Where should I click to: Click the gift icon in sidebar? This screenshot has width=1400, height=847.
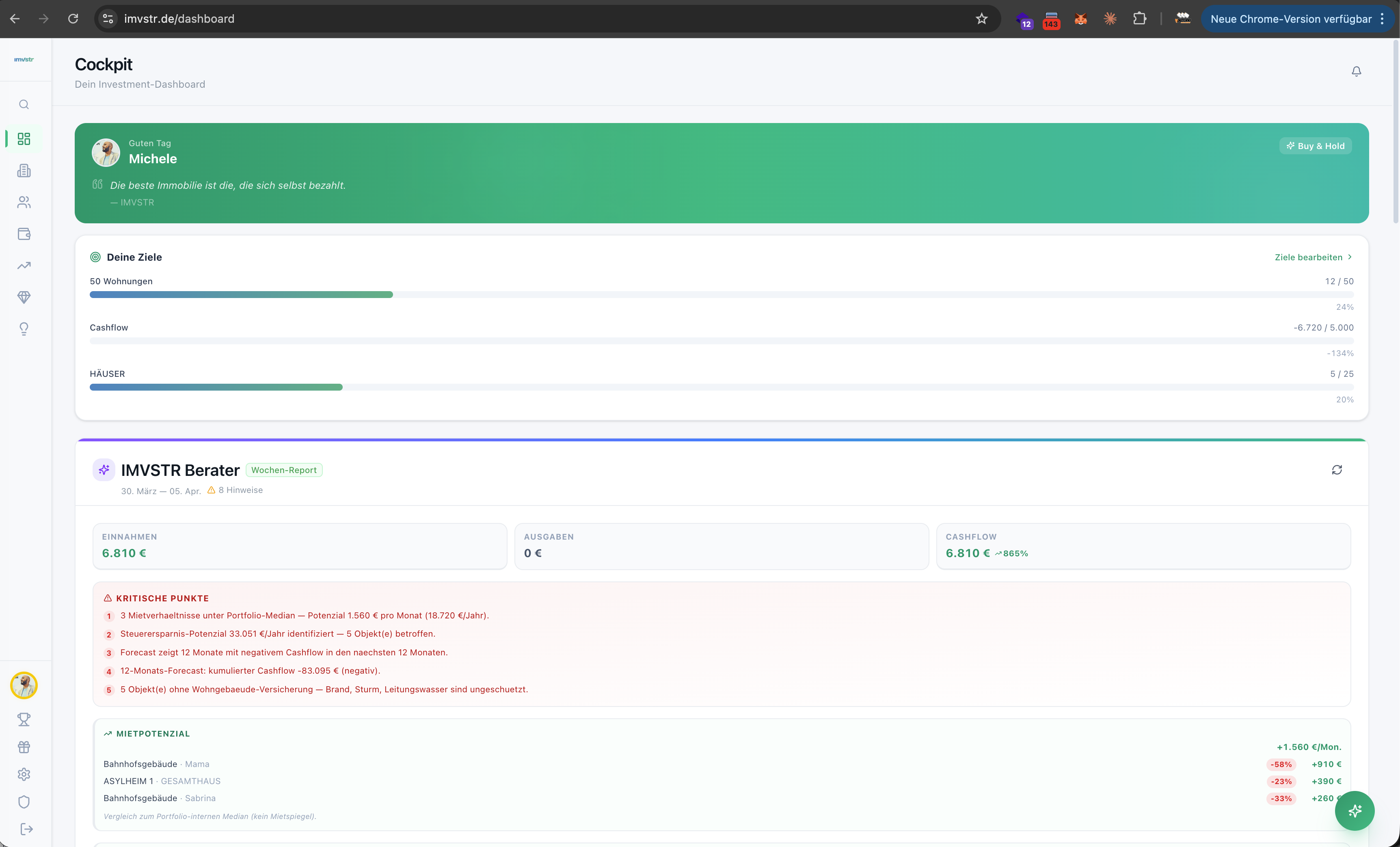(x=24, y=747)
